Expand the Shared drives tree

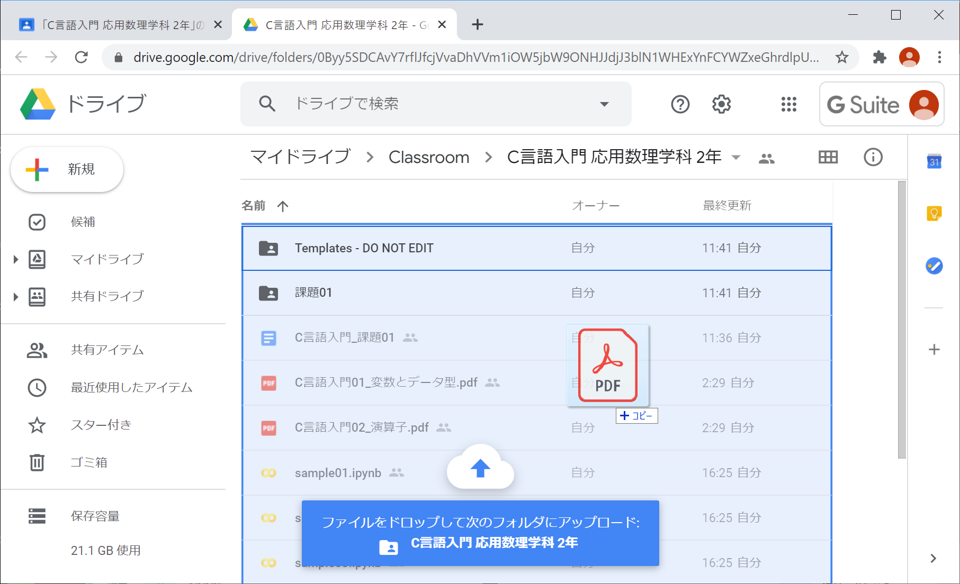pyautogui.click(x=16, y=297)
